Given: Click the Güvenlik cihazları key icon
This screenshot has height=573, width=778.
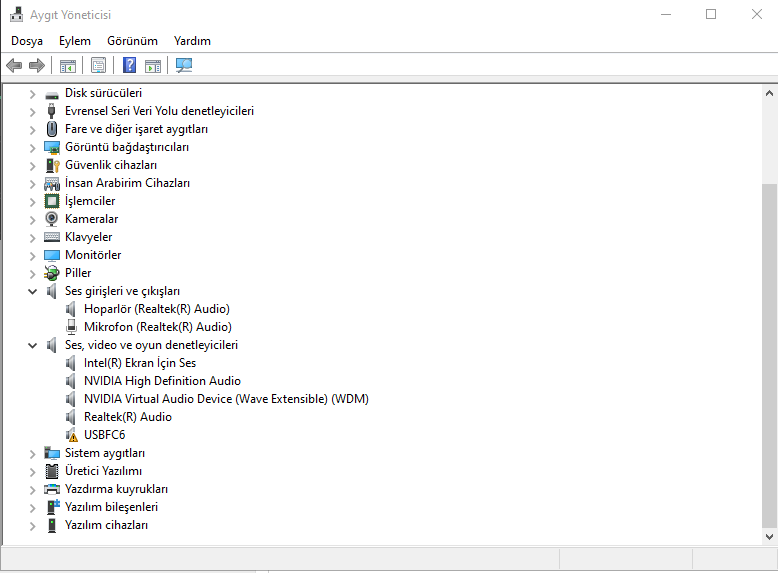Looking at the screenshot, I should (52, 165).
